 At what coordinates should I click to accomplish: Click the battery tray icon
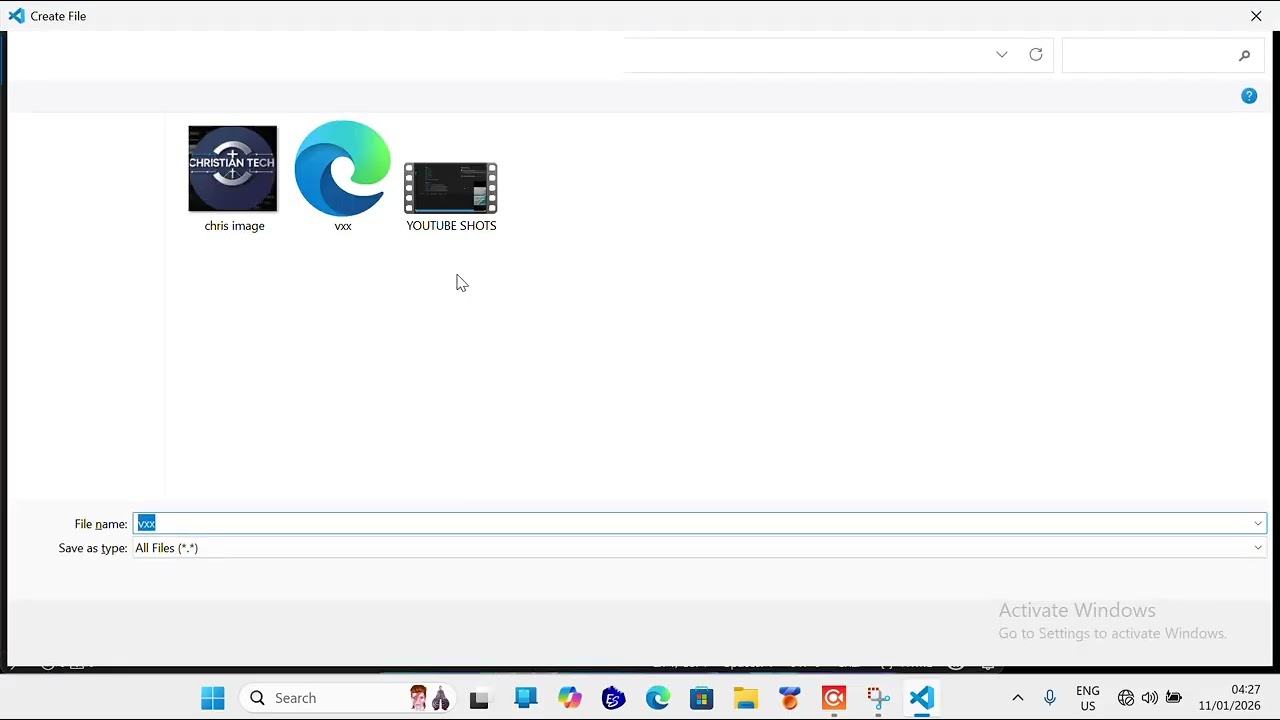point(1174,698)
